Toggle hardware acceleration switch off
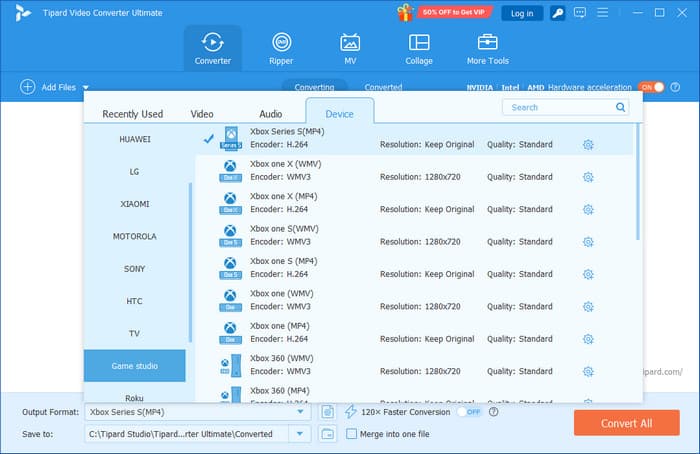This screenshot has width=700, height=454. 651,87
